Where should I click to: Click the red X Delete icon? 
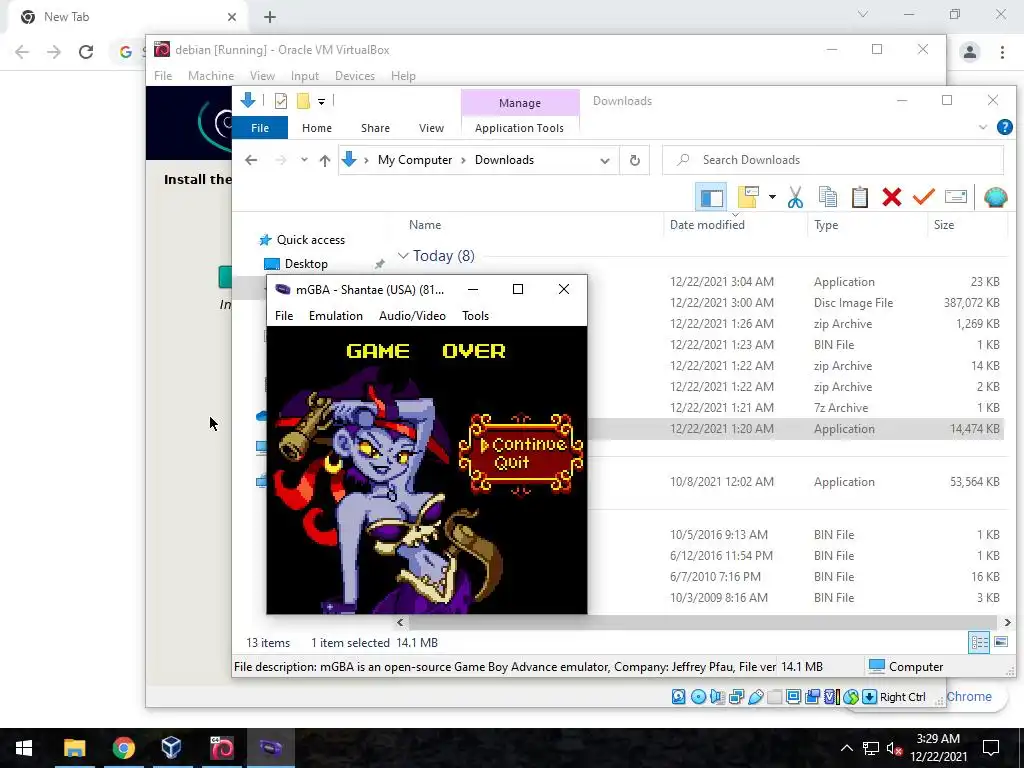[x=891, y=197]
